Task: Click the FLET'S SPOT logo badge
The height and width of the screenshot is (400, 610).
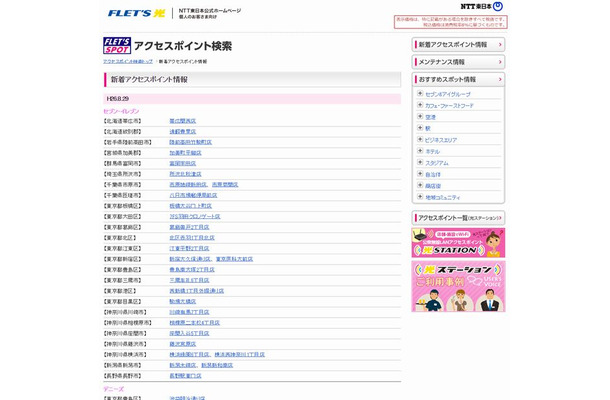Action: (117, 46)
